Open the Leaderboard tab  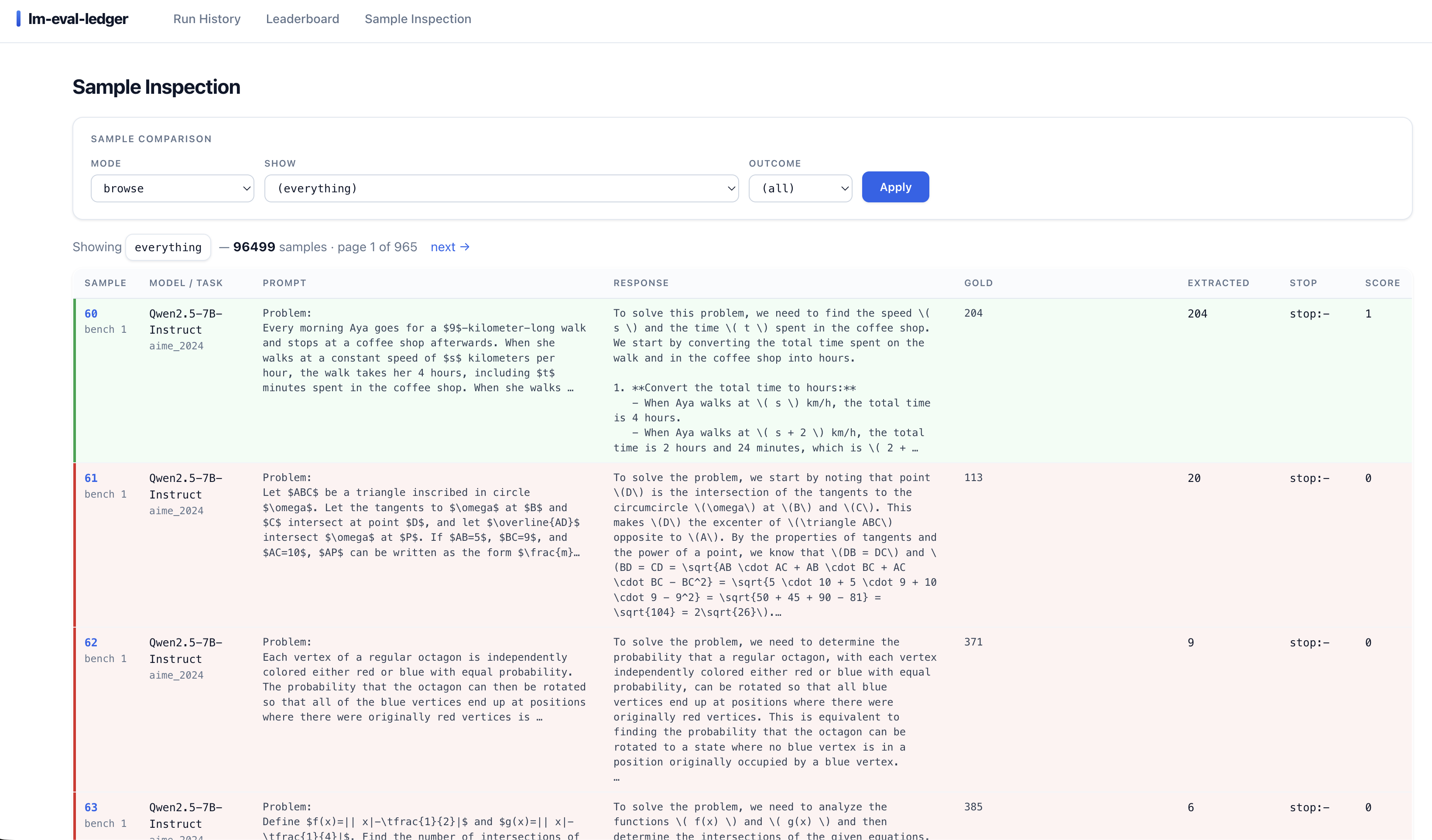coord(302,19)
